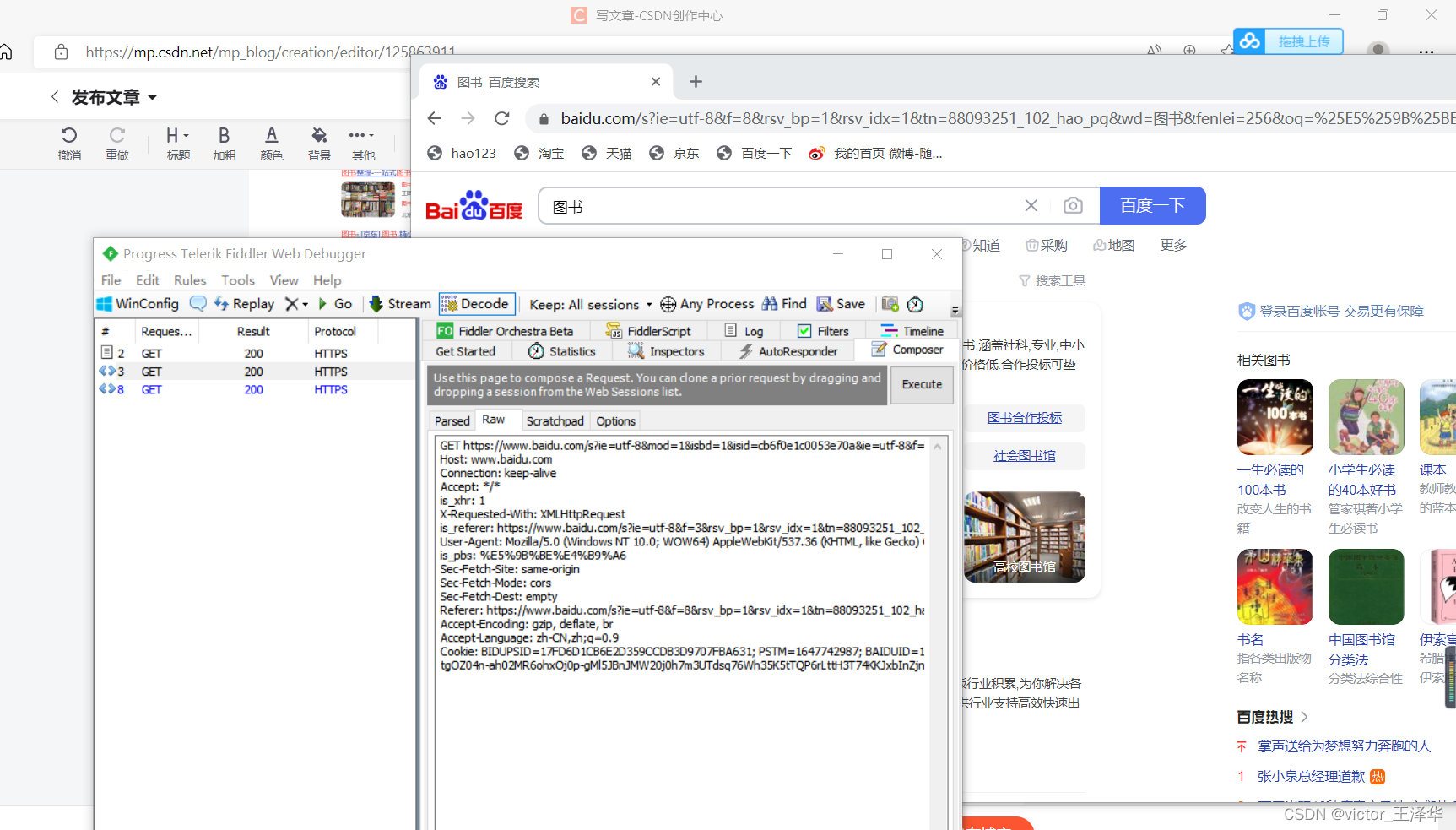This screenshot has height=830, width=1456.
Task: Open the Rules menu in Fiddler
Action: click(190, 280)
